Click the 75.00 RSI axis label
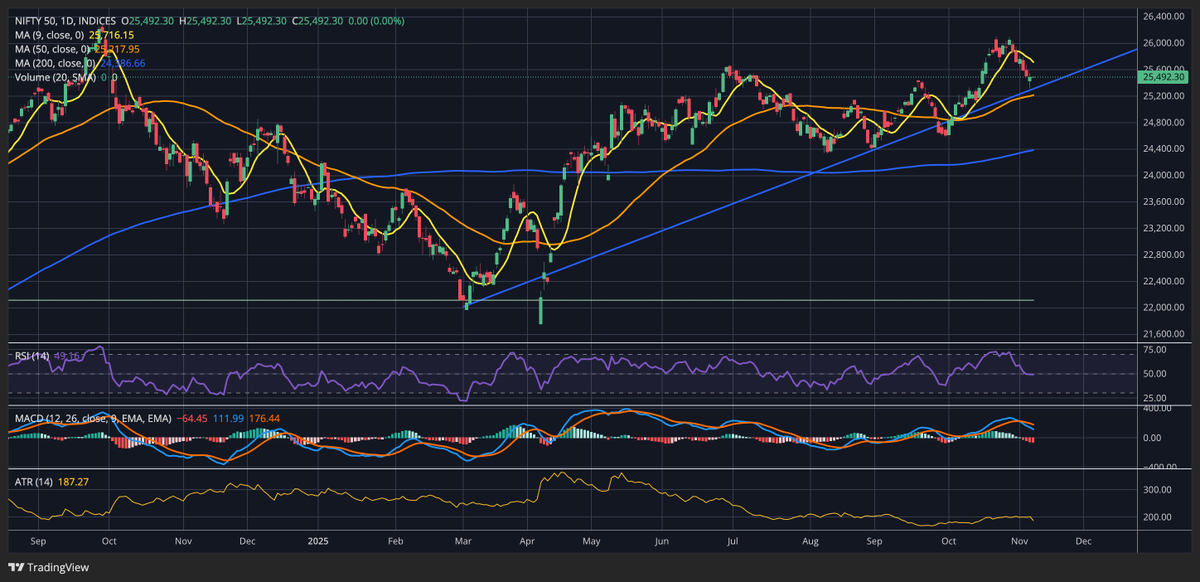This screenshot has height=582, width=1200. point(1155,351)
